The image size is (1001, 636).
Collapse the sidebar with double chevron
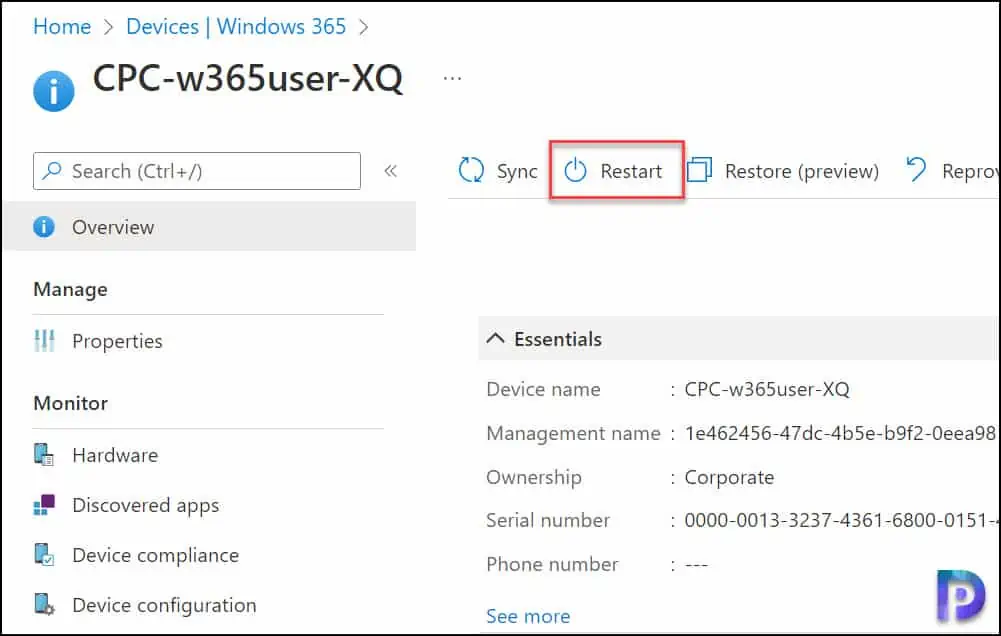pos(391,170)
